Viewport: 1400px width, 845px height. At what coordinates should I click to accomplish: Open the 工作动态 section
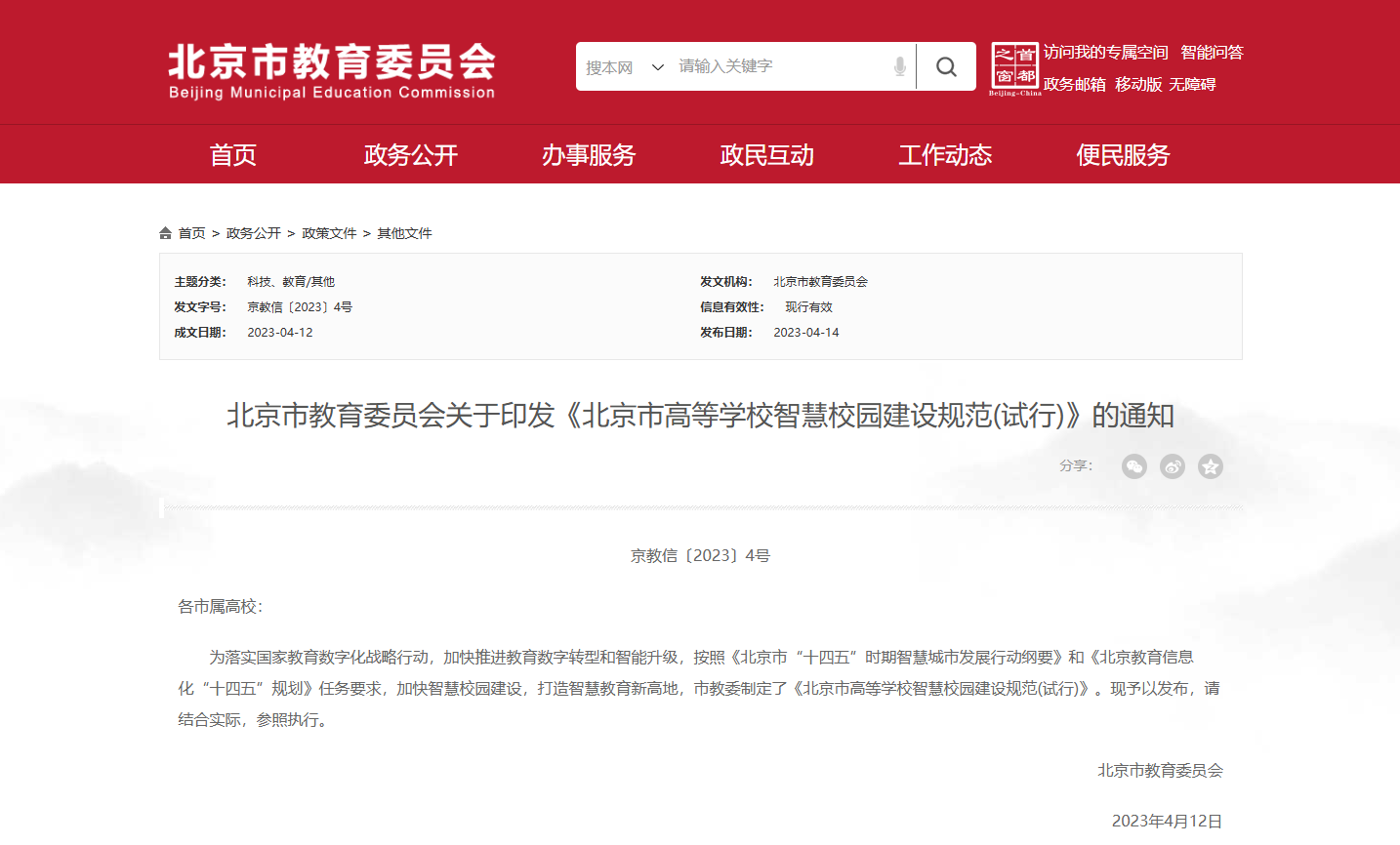[944, 154]
